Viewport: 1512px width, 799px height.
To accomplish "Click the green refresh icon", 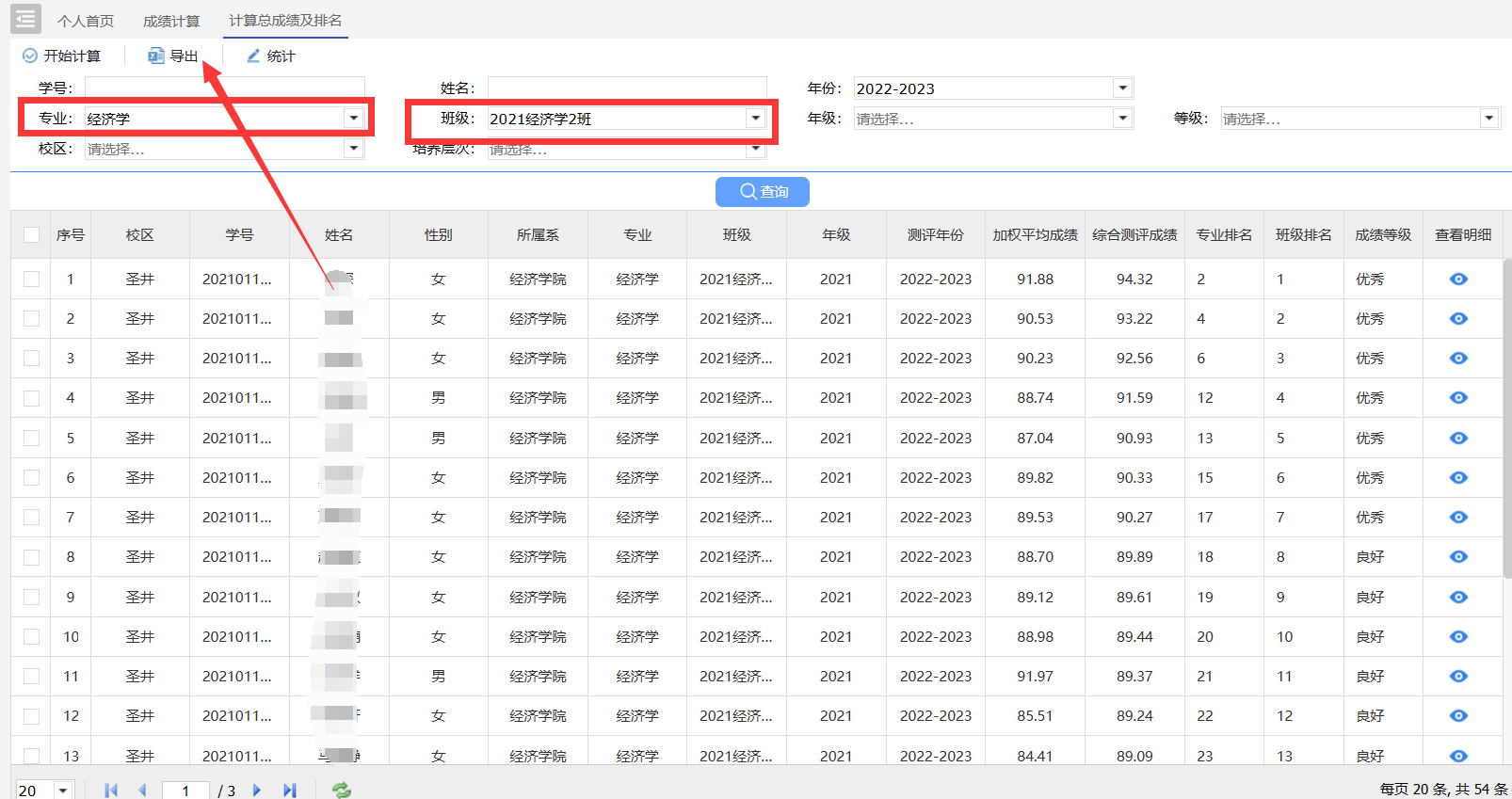I will (x=342, y=791).
